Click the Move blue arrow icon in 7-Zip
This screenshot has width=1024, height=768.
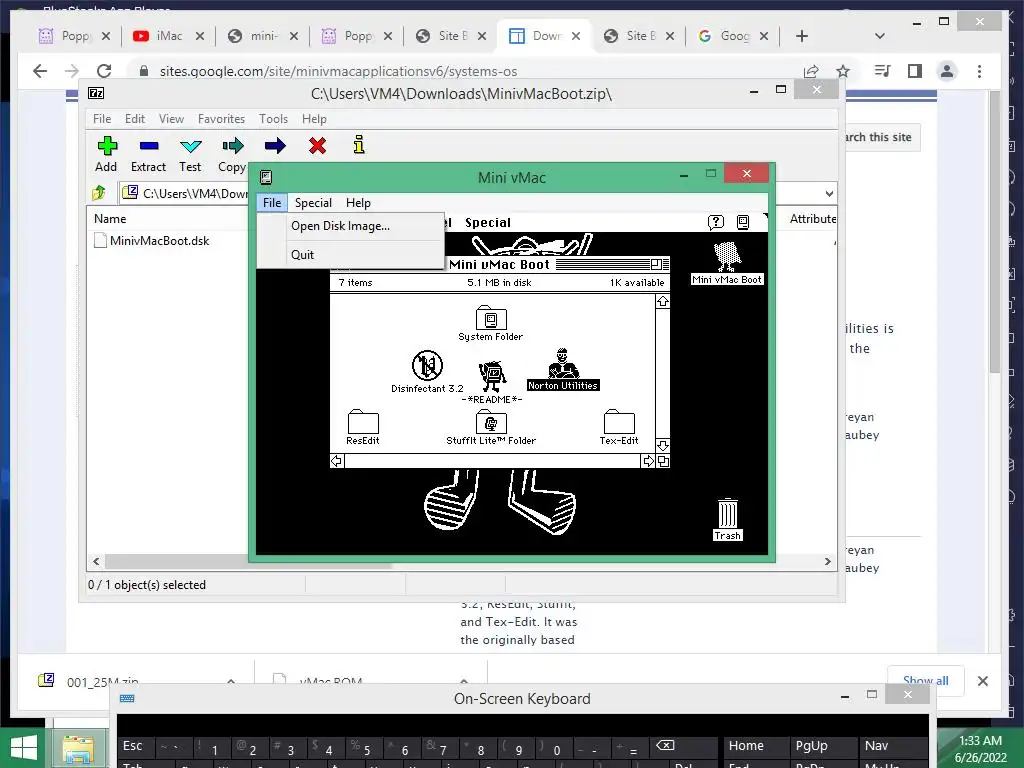click(275, 146)
